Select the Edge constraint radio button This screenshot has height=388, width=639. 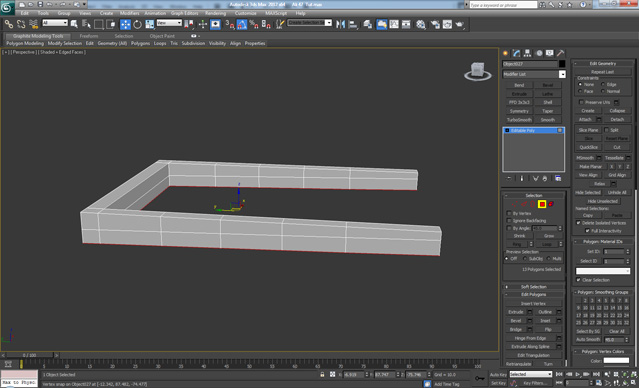(x=603, y=84)
